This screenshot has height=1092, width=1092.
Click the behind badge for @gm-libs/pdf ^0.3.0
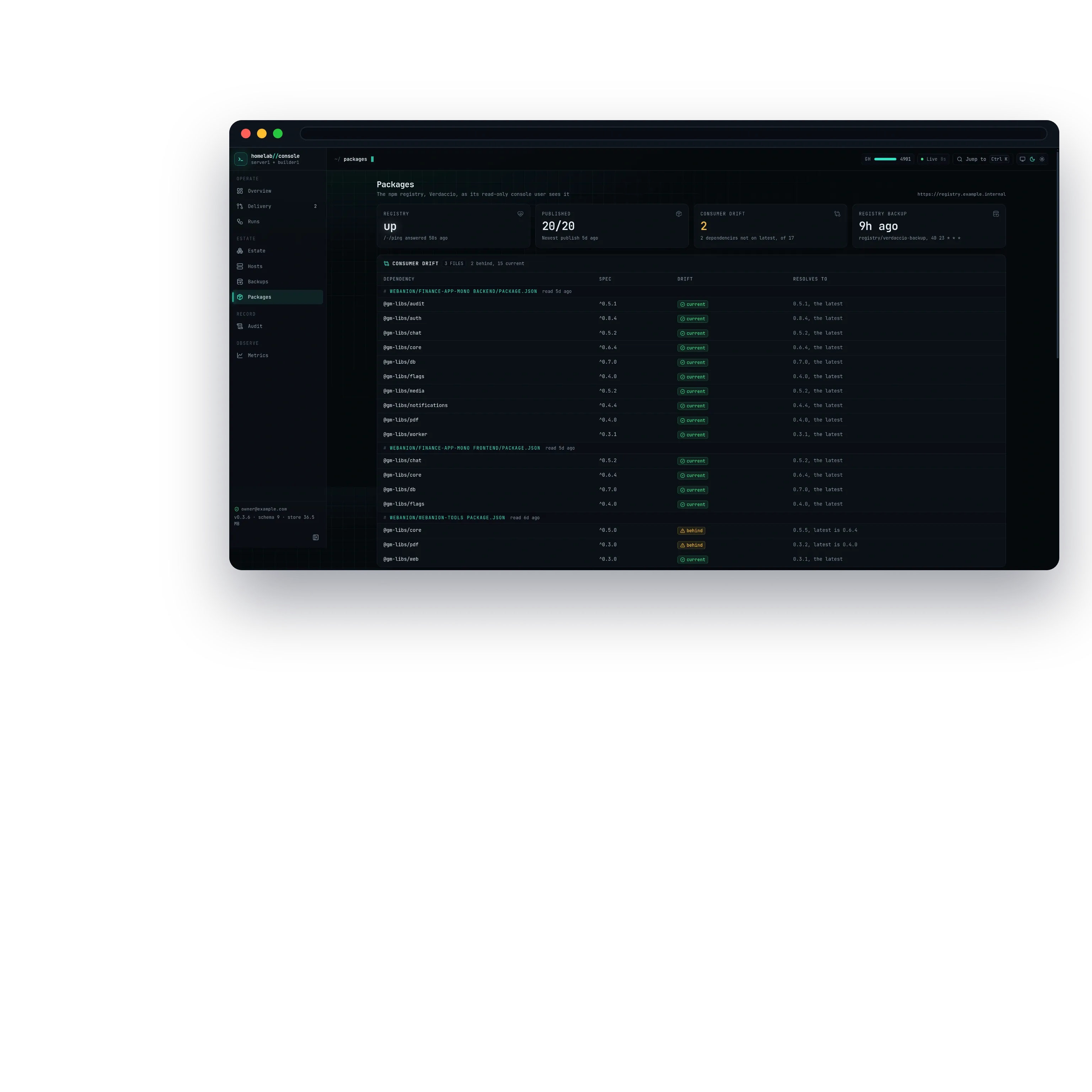click(691, 545)
